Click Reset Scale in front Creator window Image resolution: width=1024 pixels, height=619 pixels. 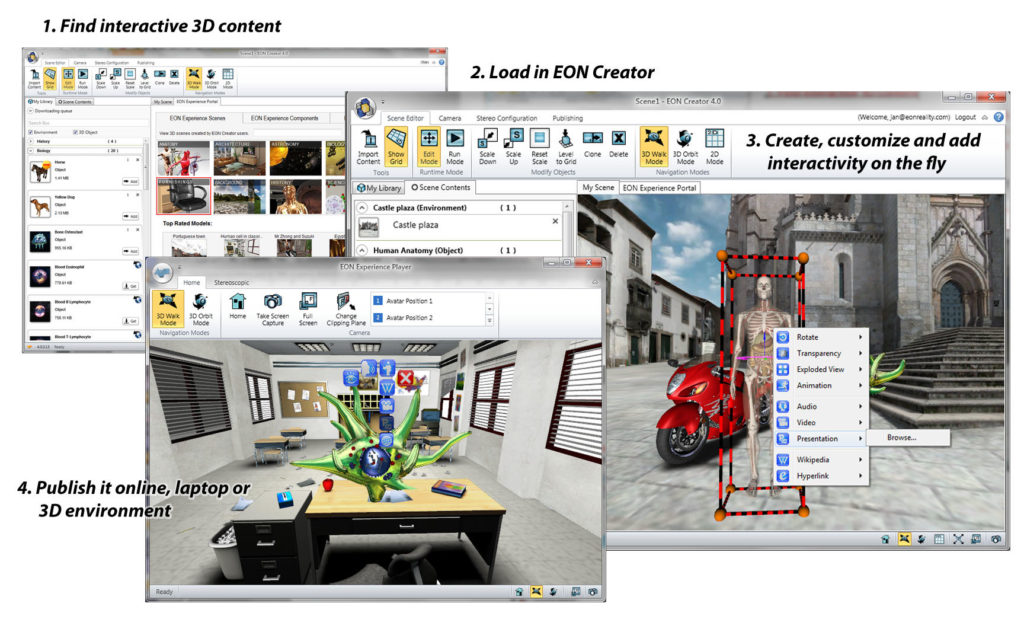point(540,146)
